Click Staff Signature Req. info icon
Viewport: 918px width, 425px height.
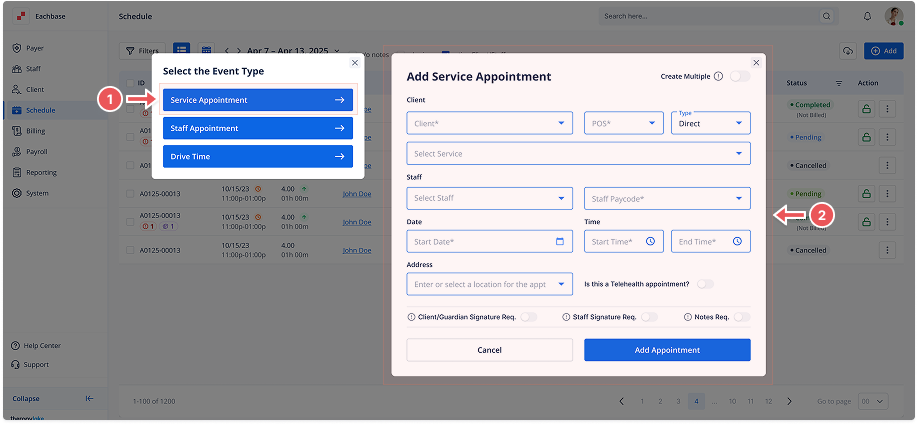566,317
